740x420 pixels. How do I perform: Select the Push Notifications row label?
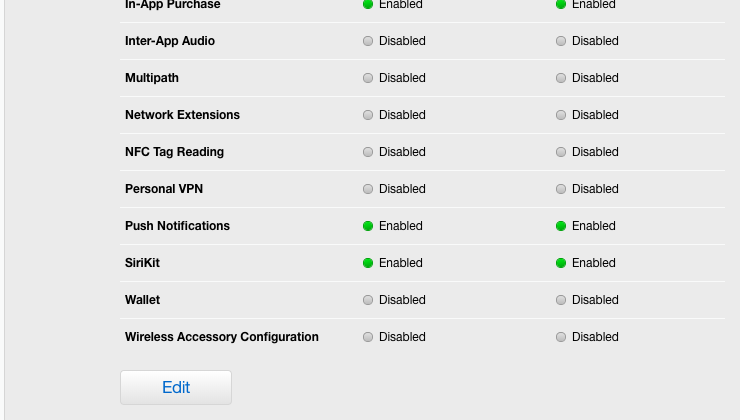(x=177, y=226)
